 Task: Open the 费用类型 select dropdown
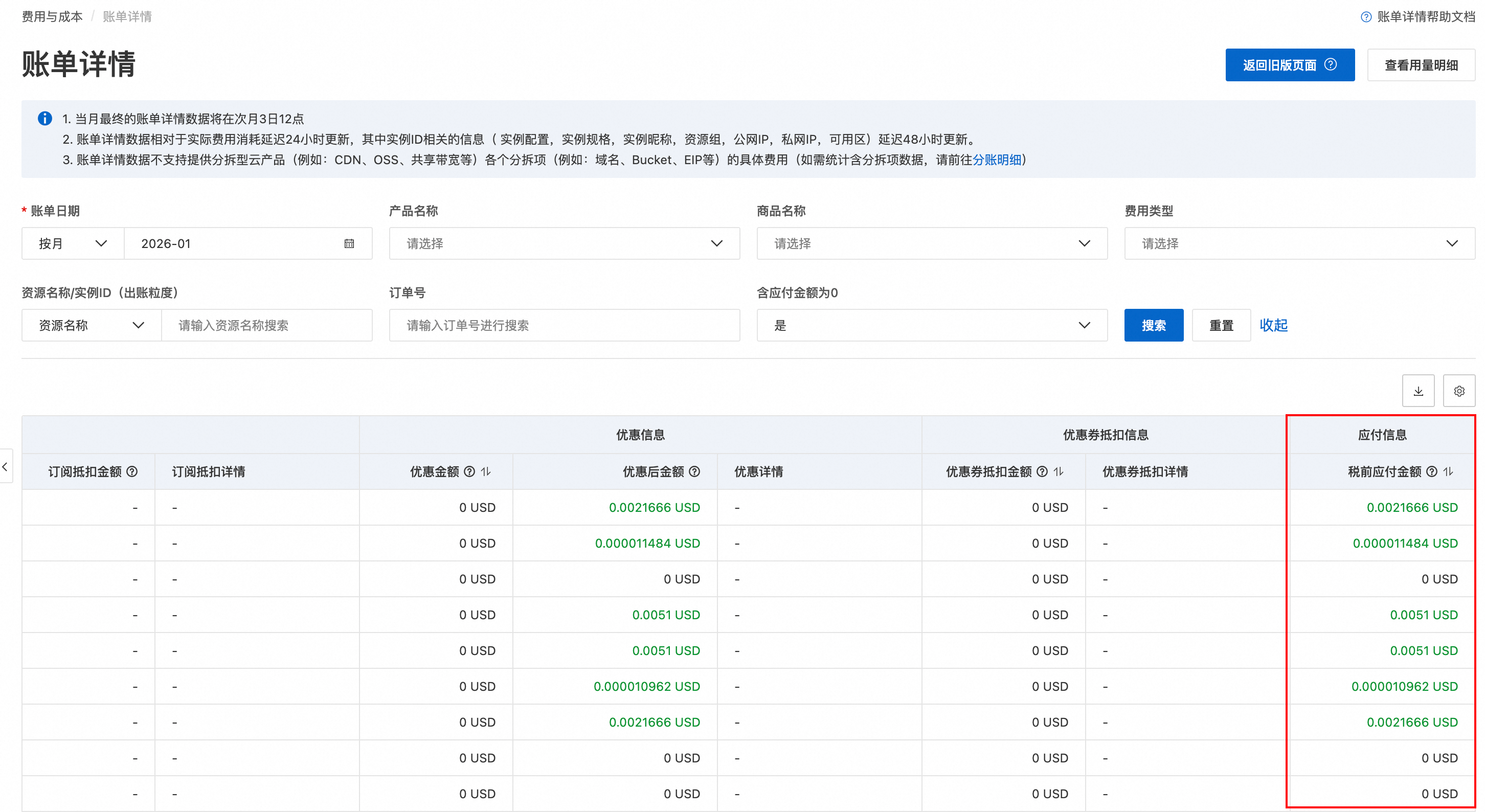(1299, 244)
